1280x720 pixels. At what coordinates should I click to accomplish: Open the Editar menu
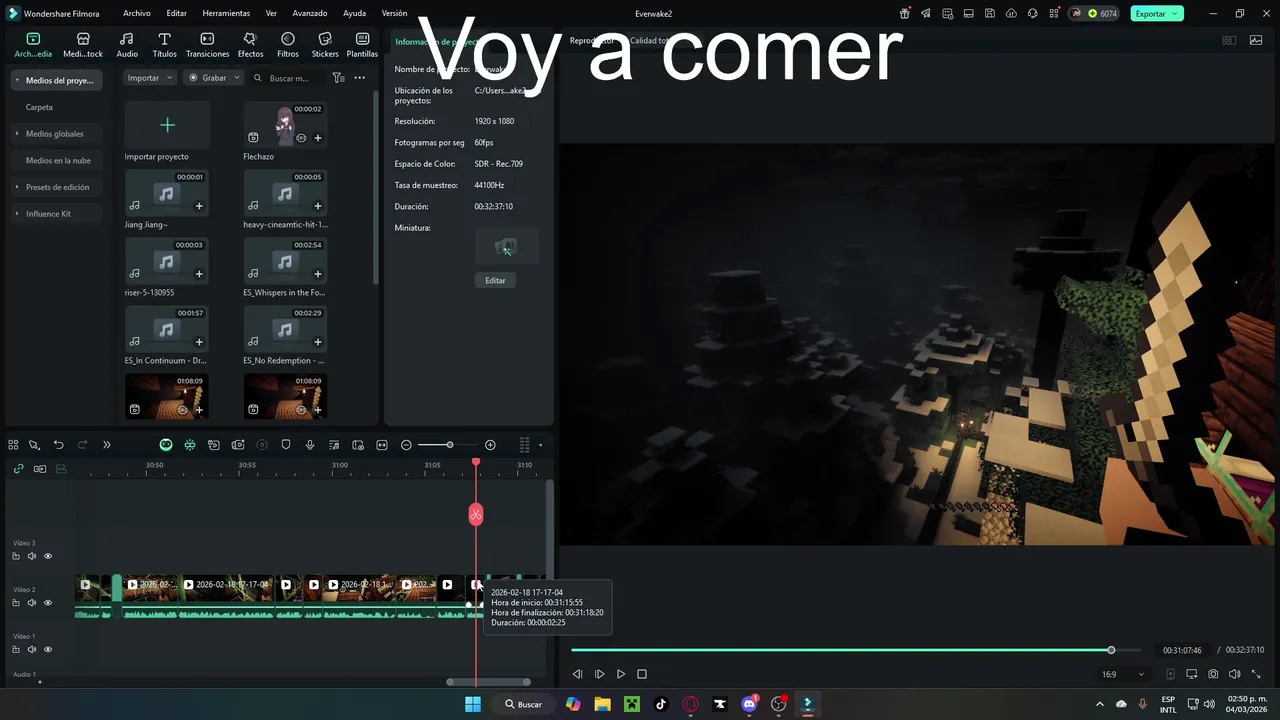[x=177, y=14]
